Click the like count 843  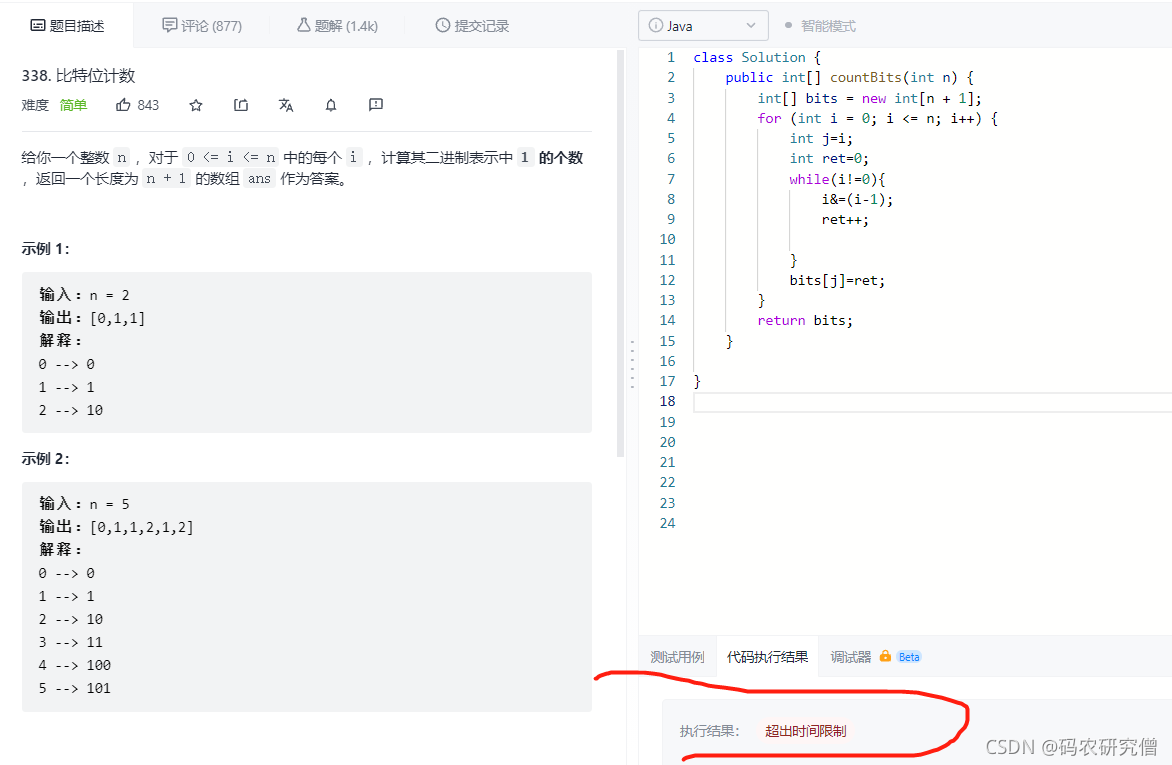tap(148, 105)
